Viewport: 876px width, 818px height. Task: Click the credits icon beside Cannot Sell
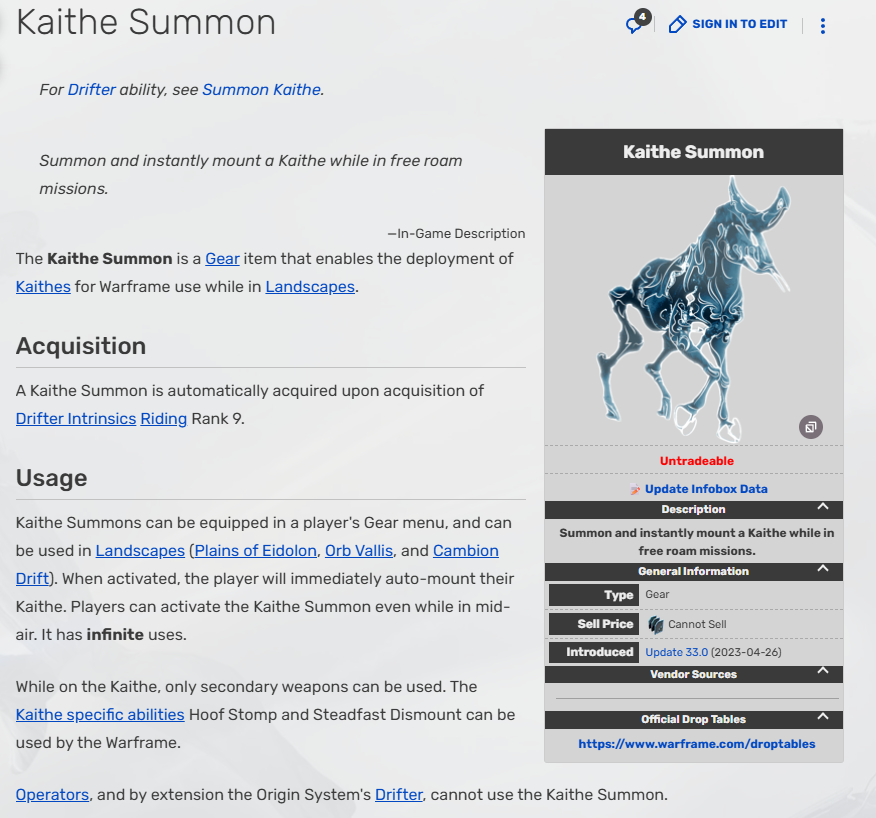tap(656, 624)
